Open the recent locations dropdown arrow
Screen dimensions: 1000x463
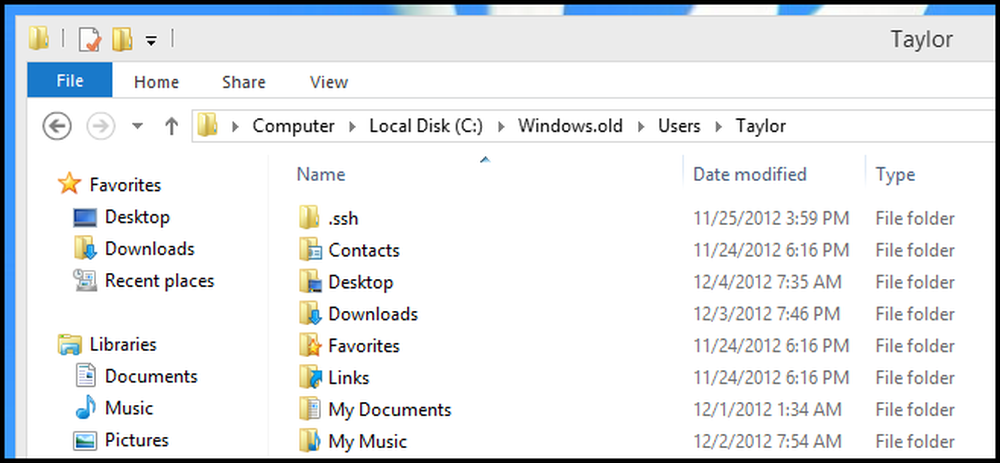(x=137, y=126)
